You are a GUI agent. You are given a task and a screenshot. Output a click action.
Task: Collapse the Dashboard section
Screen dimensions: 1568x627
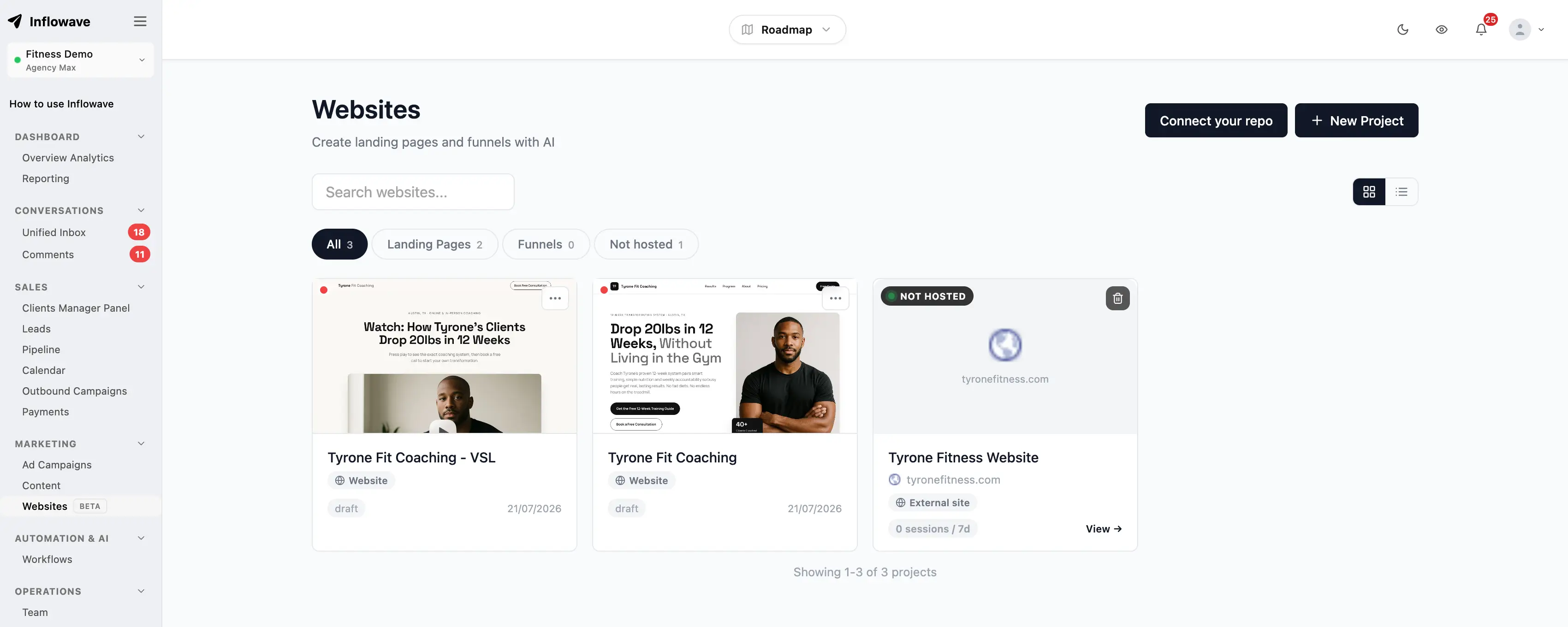tap(141, 136)
